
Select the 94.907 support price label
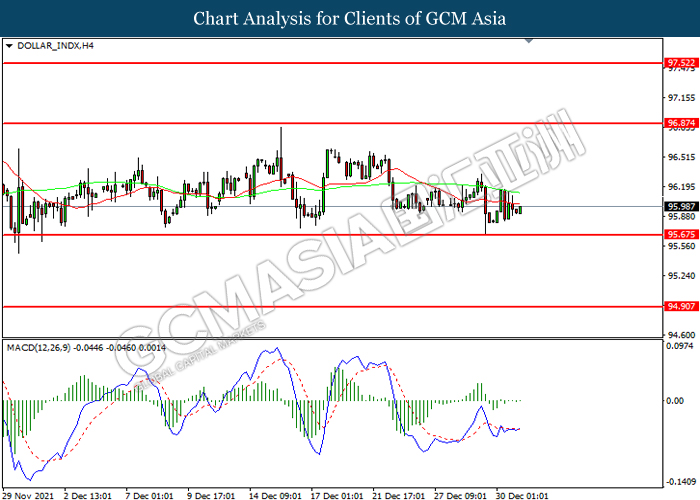[x=680, y=306]
